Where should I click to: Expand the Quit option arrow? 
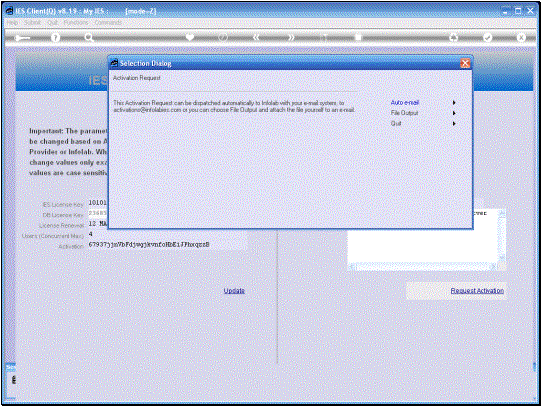pyautogui.click(x=454, y=123)
